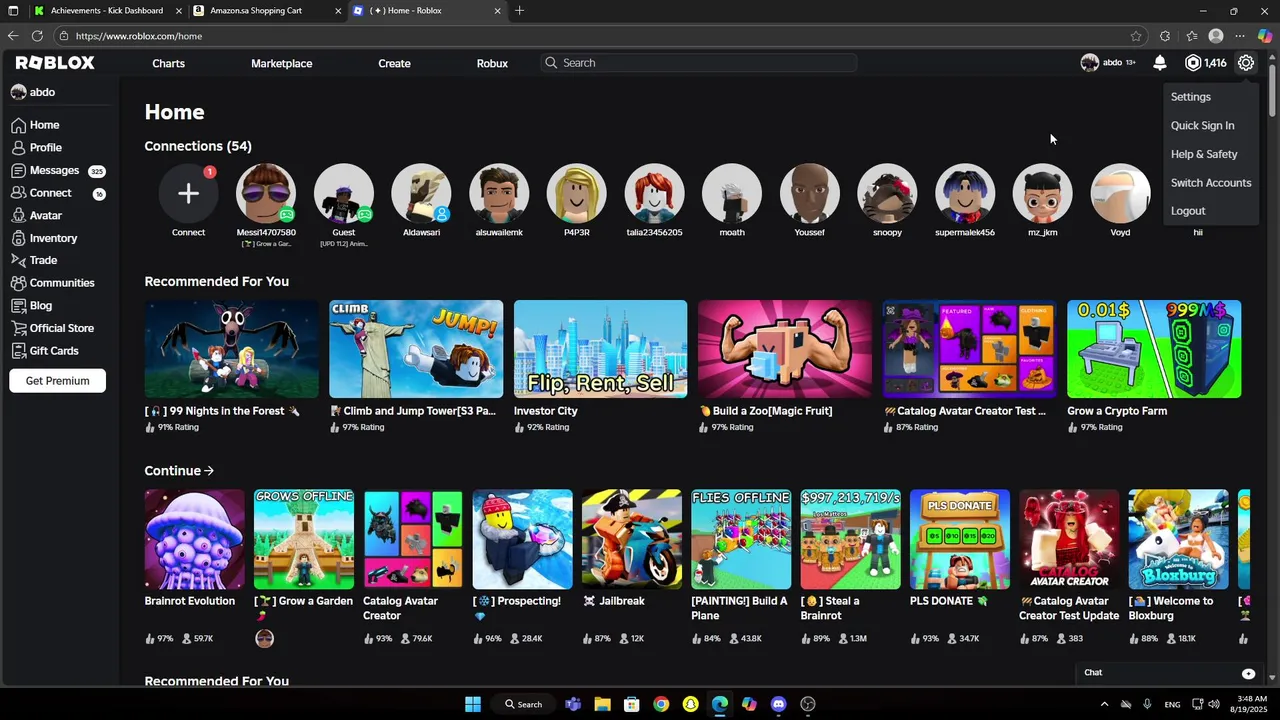Click the Get Premium button
The image size is (1280, 720).
point(58,381)
